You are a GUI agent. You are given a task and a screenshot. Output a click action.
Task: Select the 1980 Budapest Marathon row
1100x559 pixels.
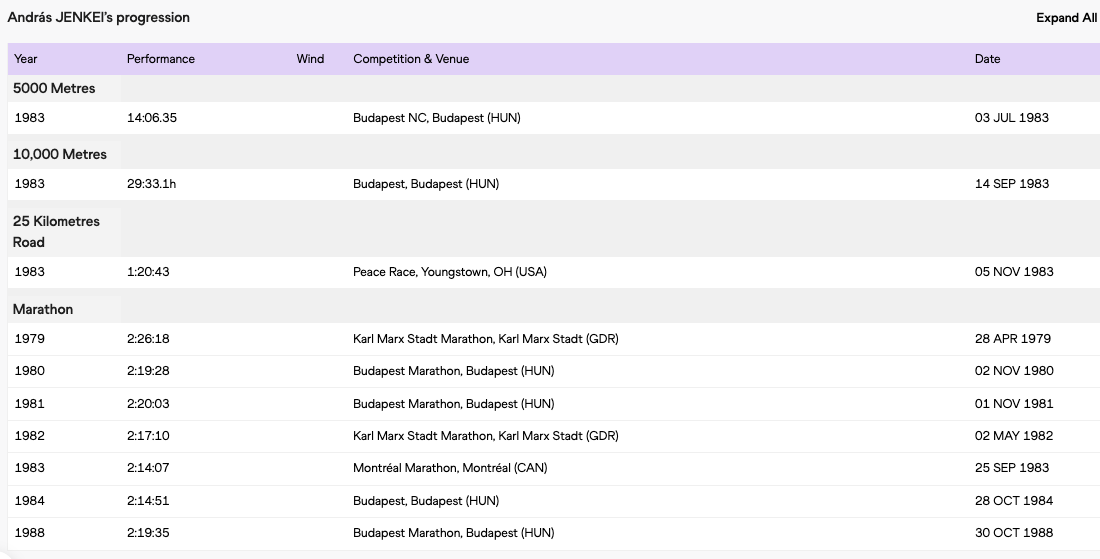tap(453, 371)
